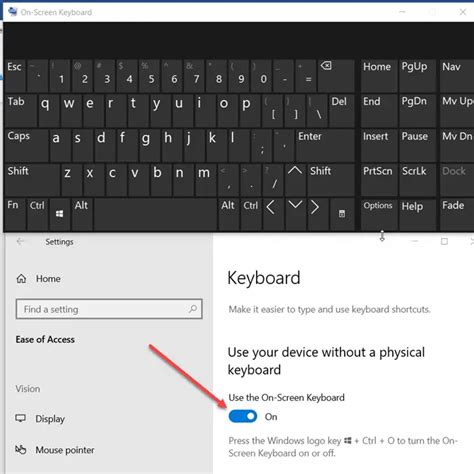Image resolution: width=474 pixels, height=474 pixels.
Task: Click the Keyboard page heading
Action: (x=264, y=278)
